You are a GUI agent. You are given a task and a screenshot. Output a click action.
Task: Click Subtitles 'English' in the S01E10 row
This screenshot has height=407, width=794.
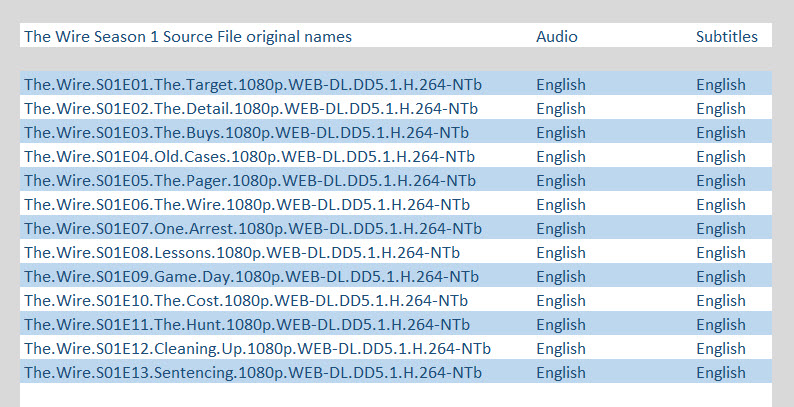click(x=721, y=301)
